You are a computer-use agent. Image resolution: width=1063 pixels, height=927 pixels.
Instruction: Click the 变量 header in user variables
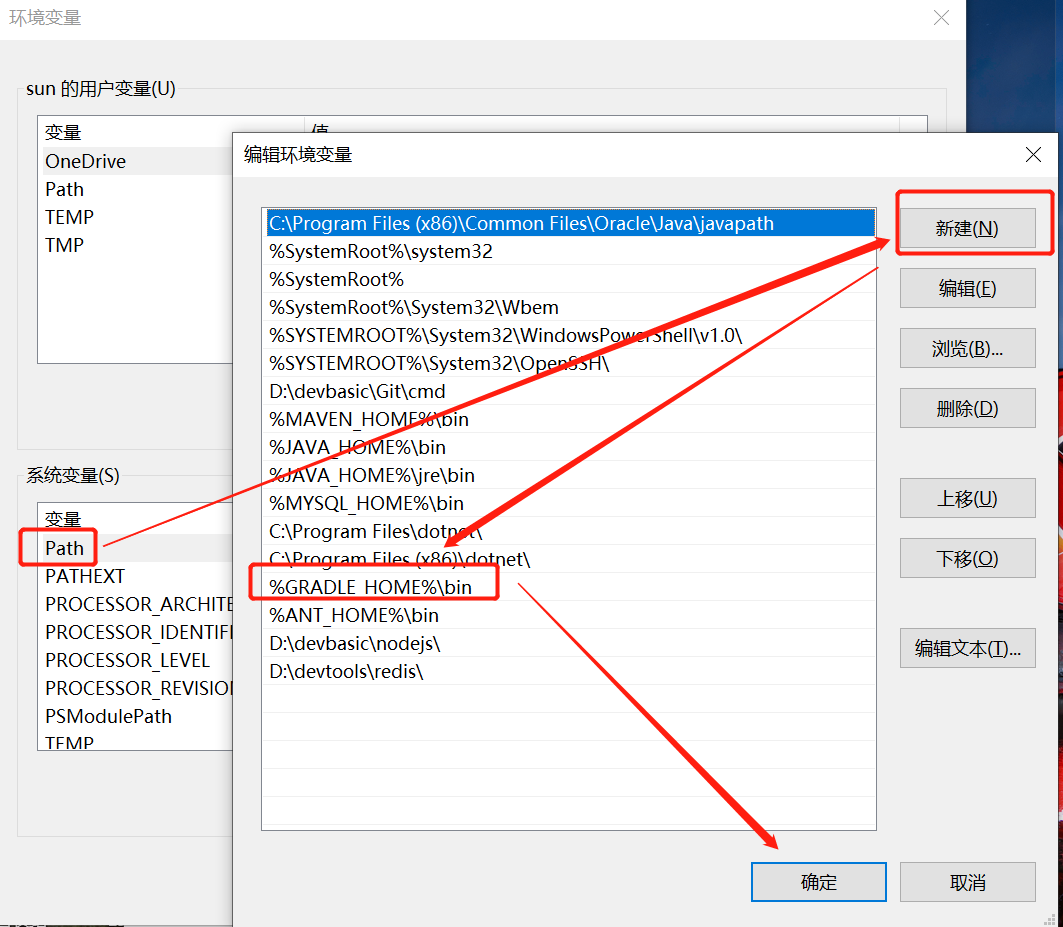(x=63, y=132)
